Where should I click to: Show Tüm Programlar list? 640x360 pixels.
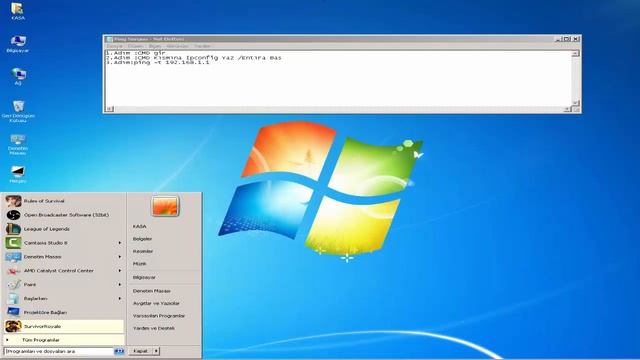click(64, 340)
